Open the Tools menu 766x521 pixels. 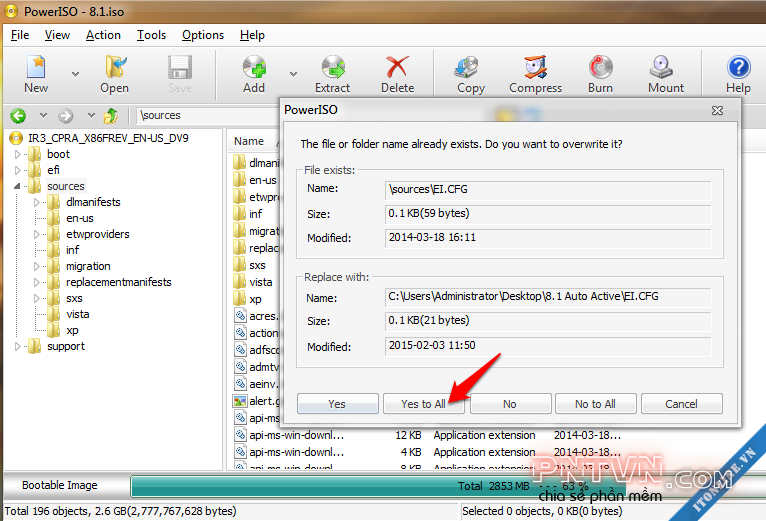pyautogui.click(x=151, y=35)
